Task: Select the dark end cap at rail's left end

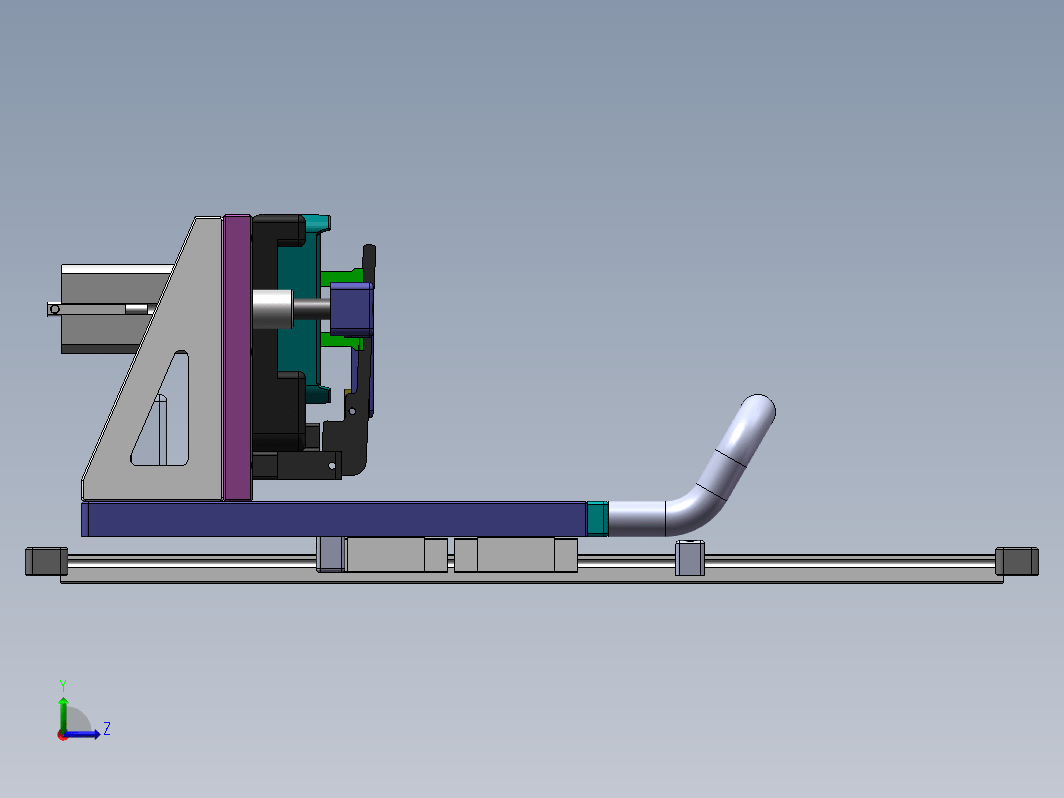Action: tap(46, 561)
